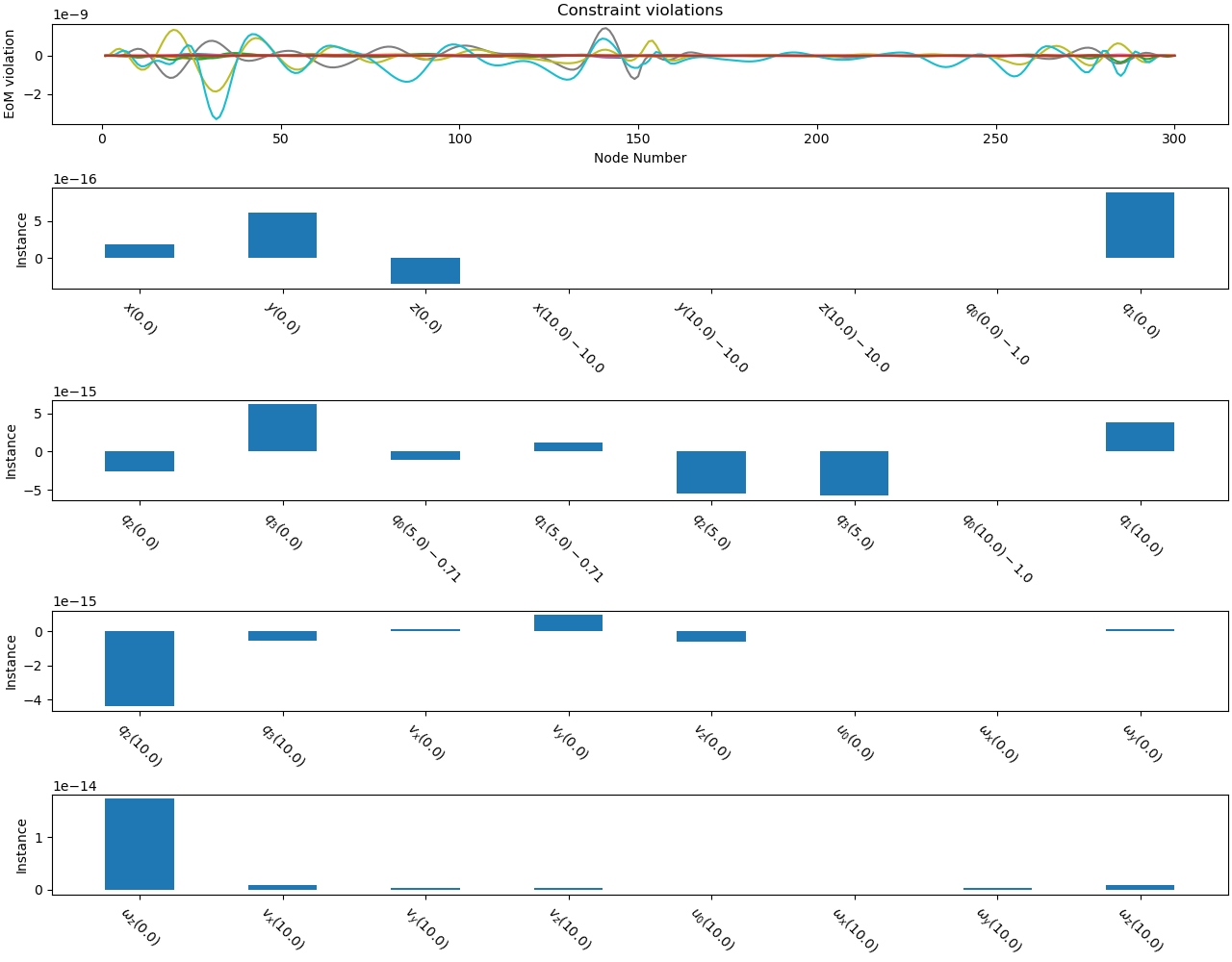
Task: Click the positive bar above q3(0.0)
Action: 282,427
